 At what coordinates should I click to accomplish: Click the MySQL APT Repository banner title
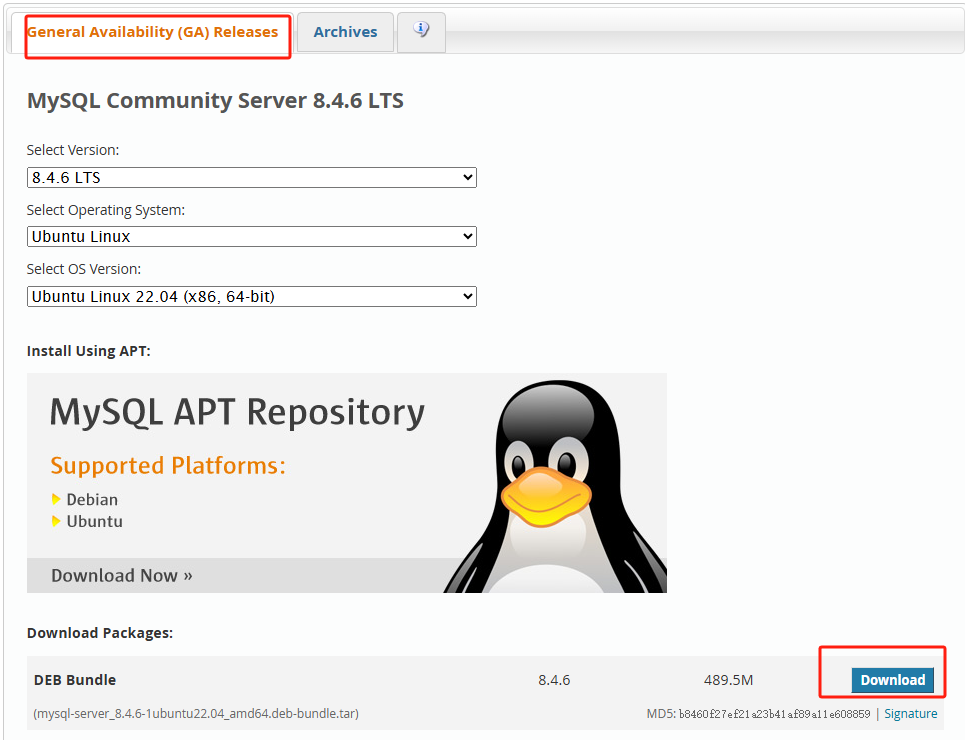click(237, 412)
